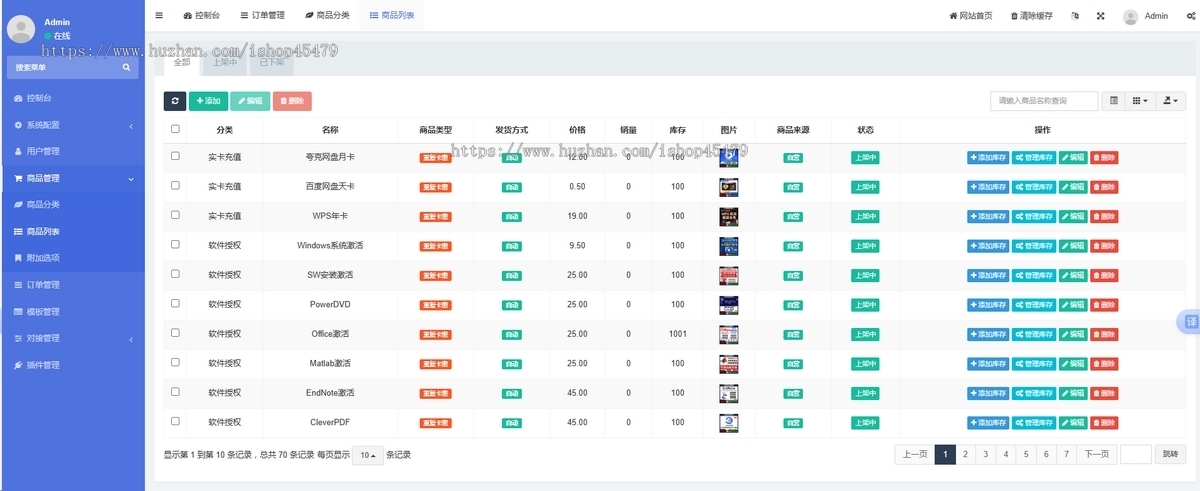Sort by the 库存 column header
Image resolution: width=1200 pixels, height=491 pixels.
[x=677, y=130]
